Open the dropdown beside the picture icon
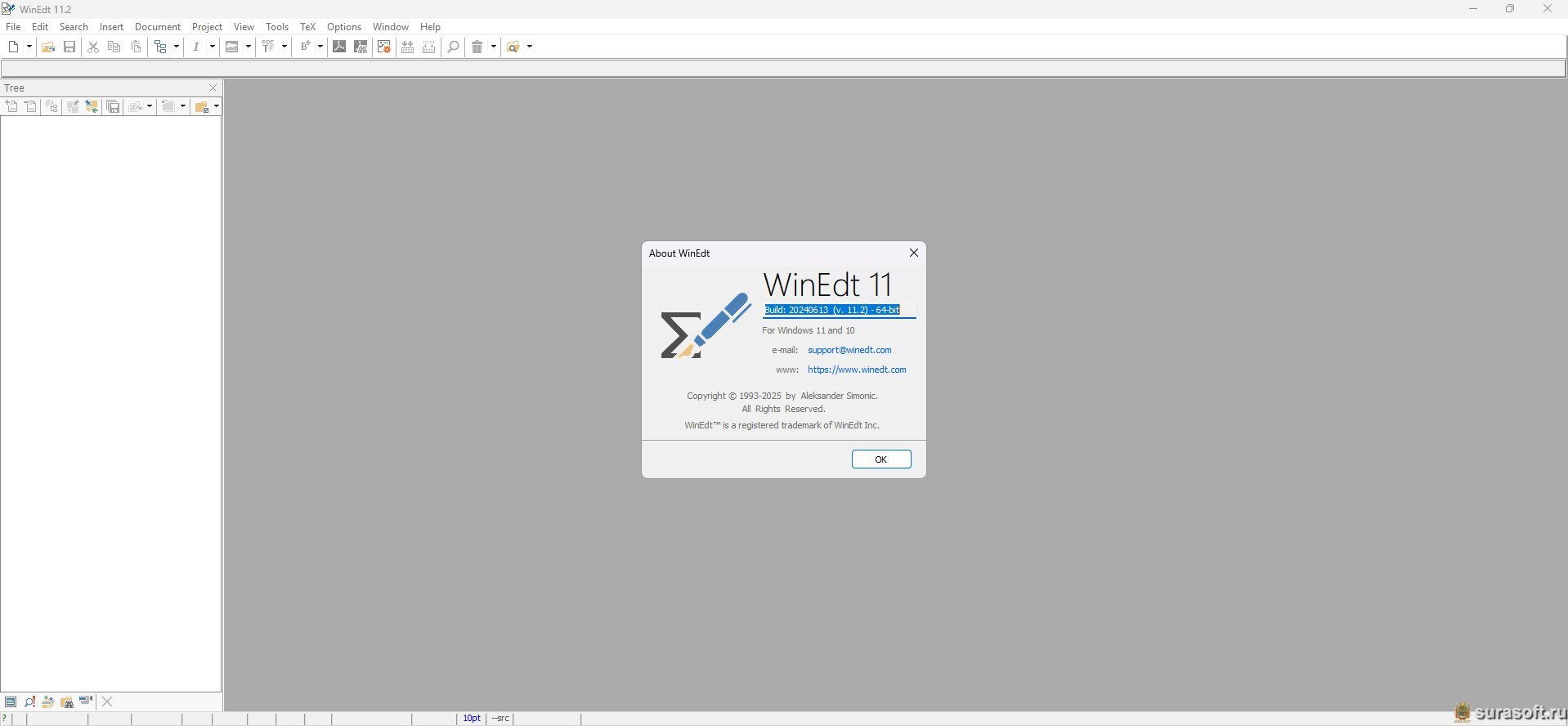The width and height of the screenshot is (1568, 726). (249, 47)
